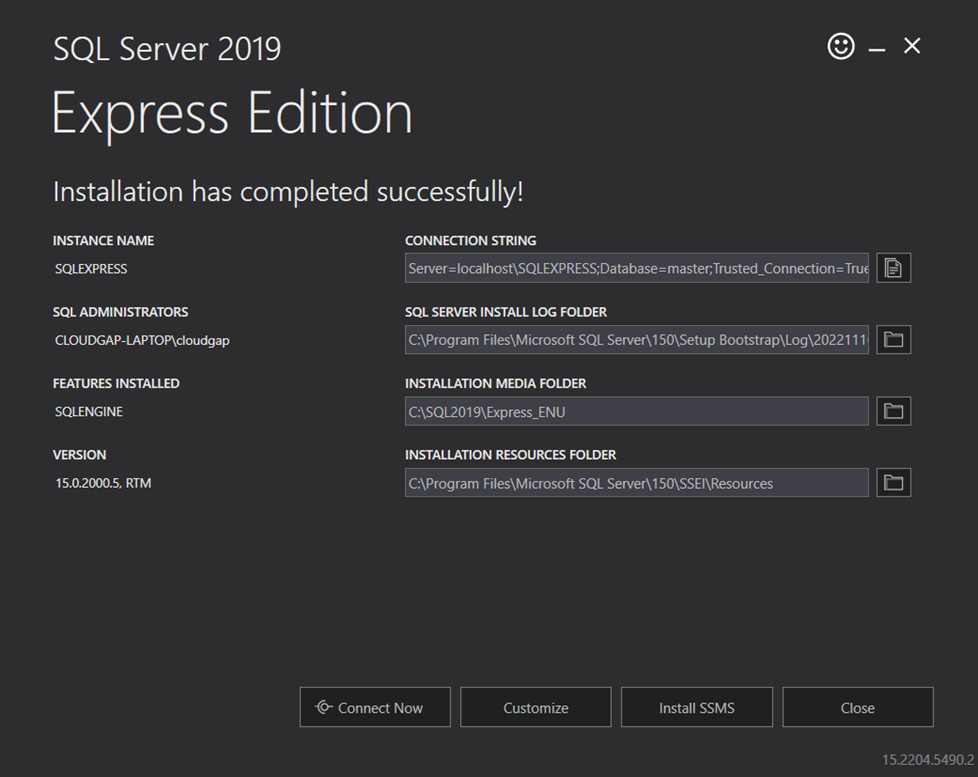
Task: Open the installation media folder icon
Action: (893, 411)
